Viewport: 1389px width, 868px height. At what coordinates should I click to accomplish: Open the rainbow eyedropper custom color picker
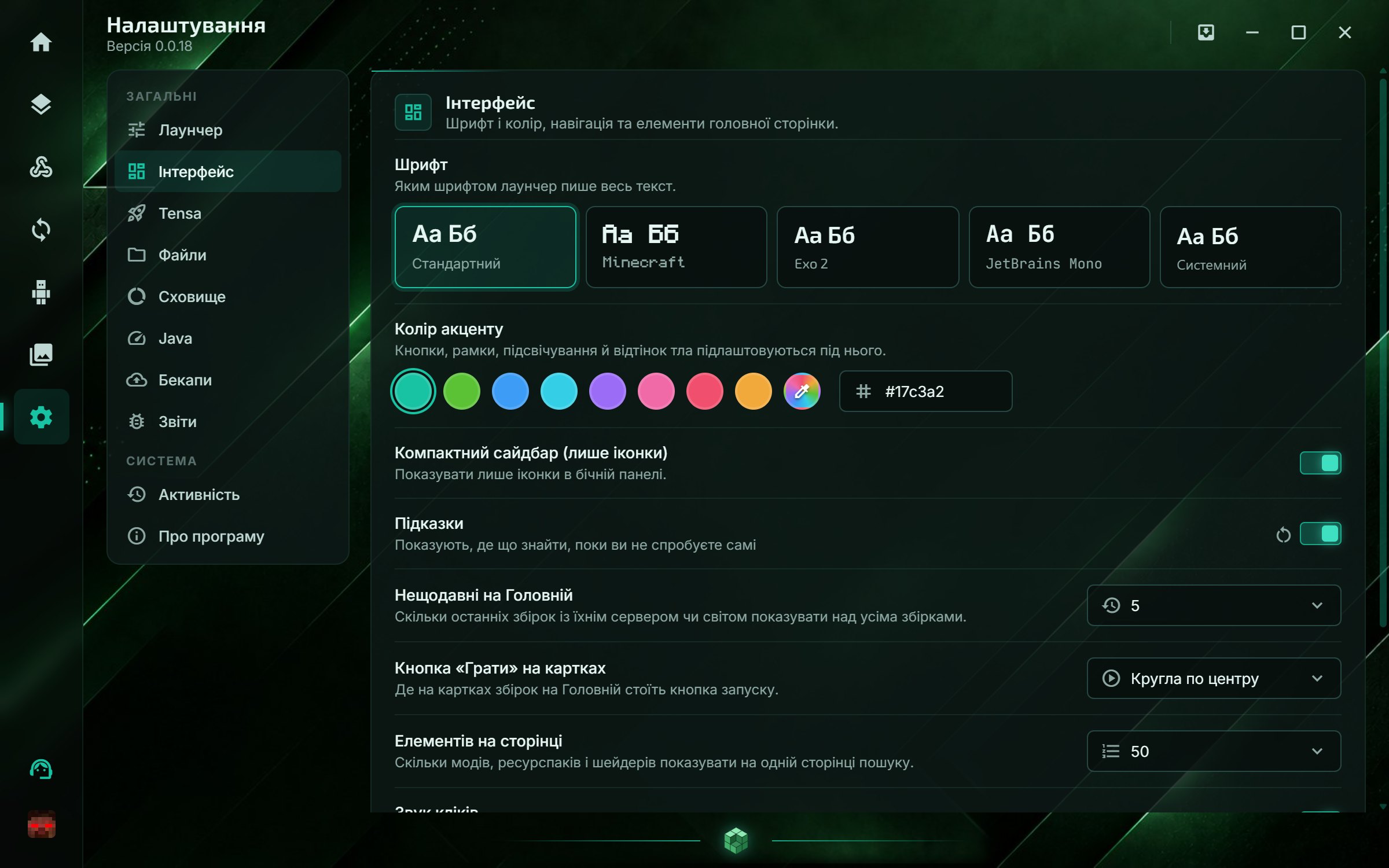point(802,391)
